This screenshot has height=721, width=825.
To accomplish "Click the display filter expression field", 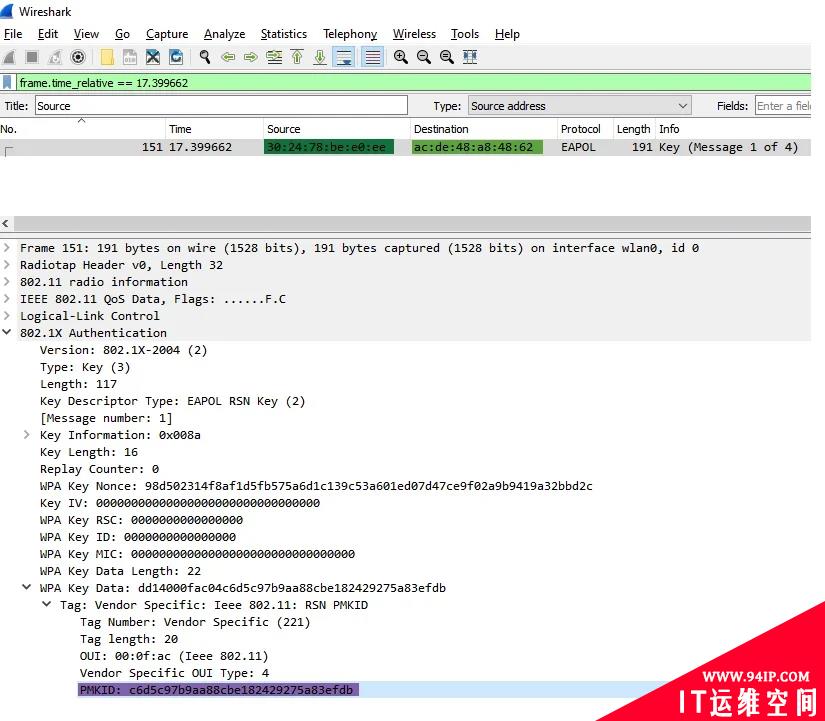I will click(414, 83).
